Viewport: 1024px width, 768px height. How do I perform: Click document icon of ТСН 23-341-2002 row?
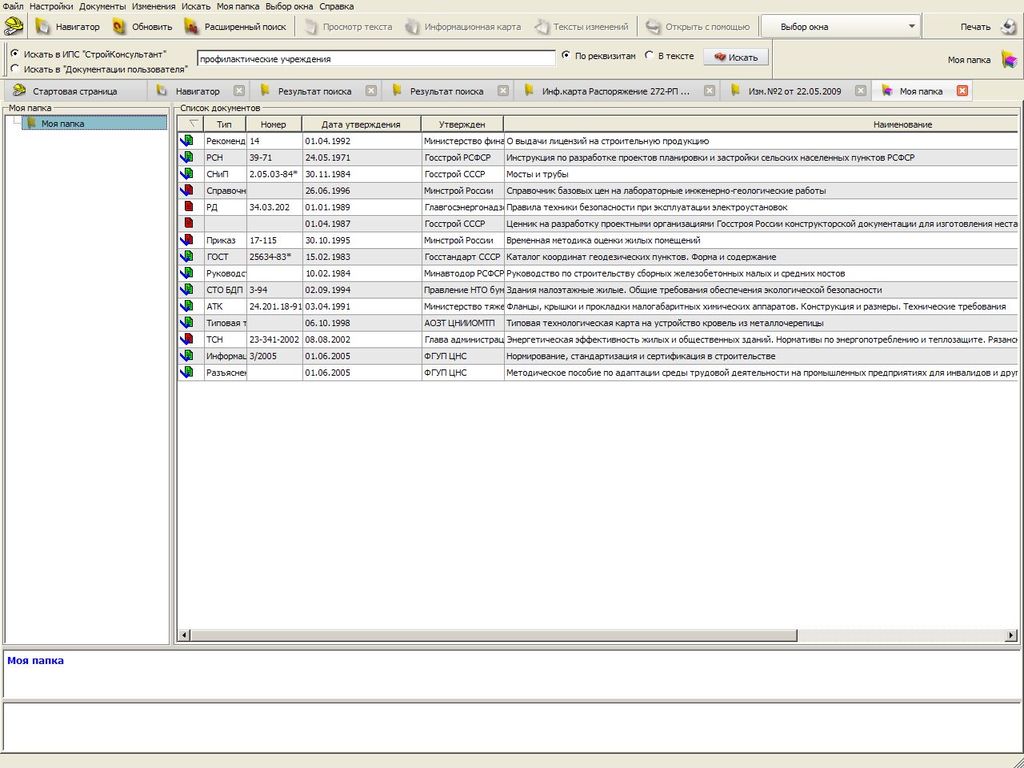coord(187,339)
